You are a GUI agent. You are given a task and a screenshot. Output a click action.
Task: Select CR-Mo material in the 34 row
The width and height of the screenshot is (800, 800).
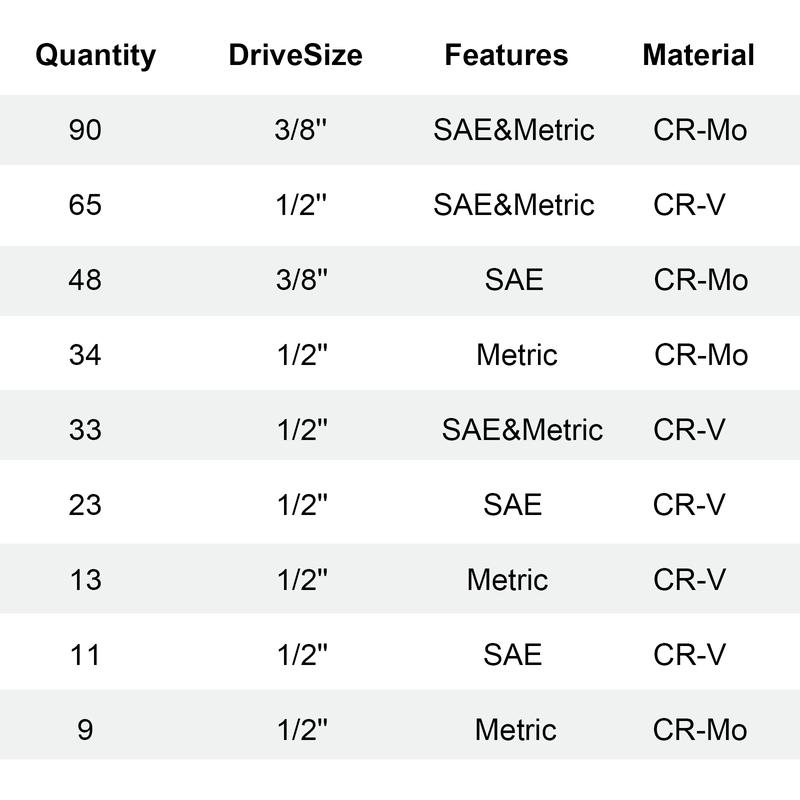point(701,355)
